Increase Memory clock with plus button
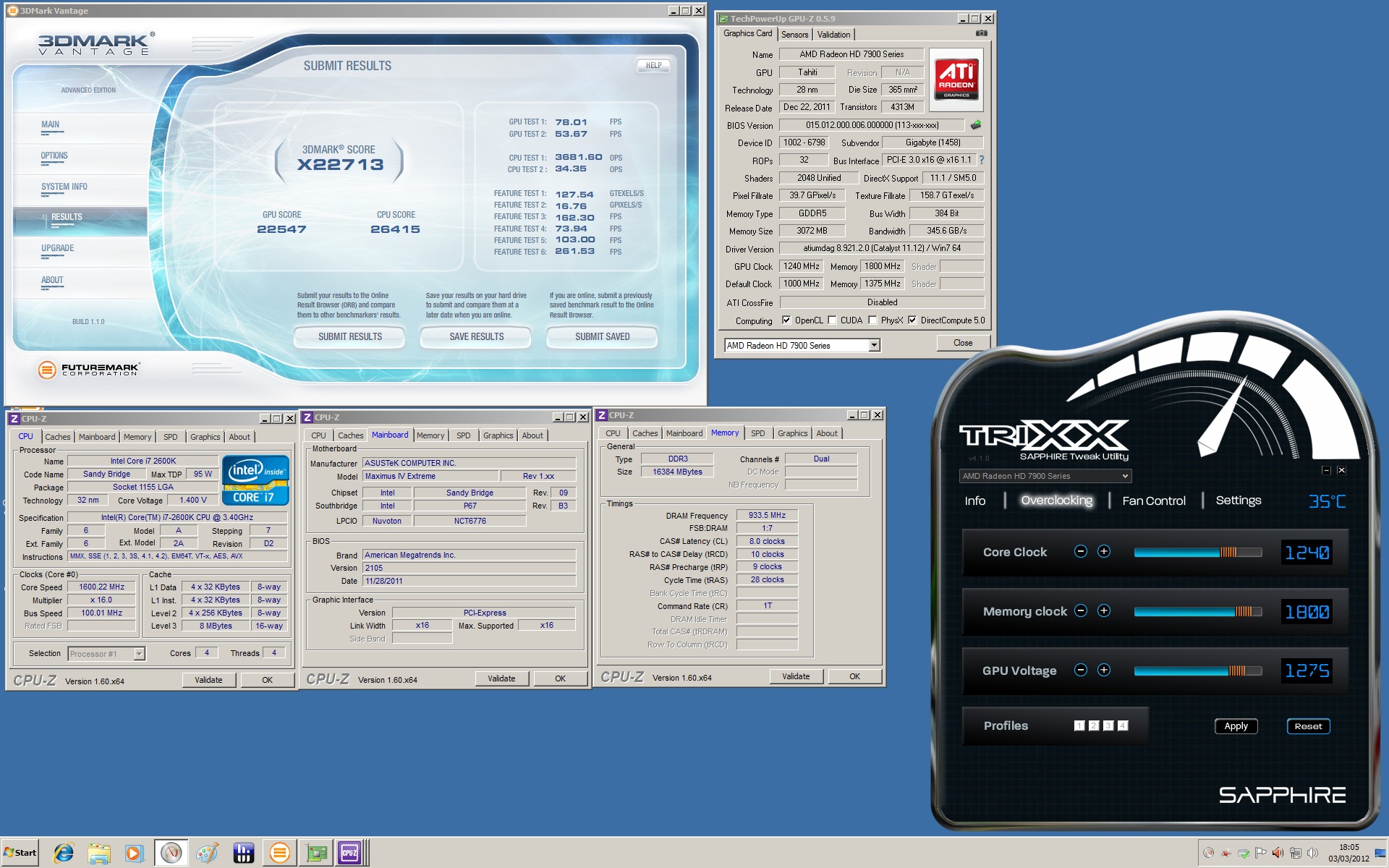 coord(1104,611)
